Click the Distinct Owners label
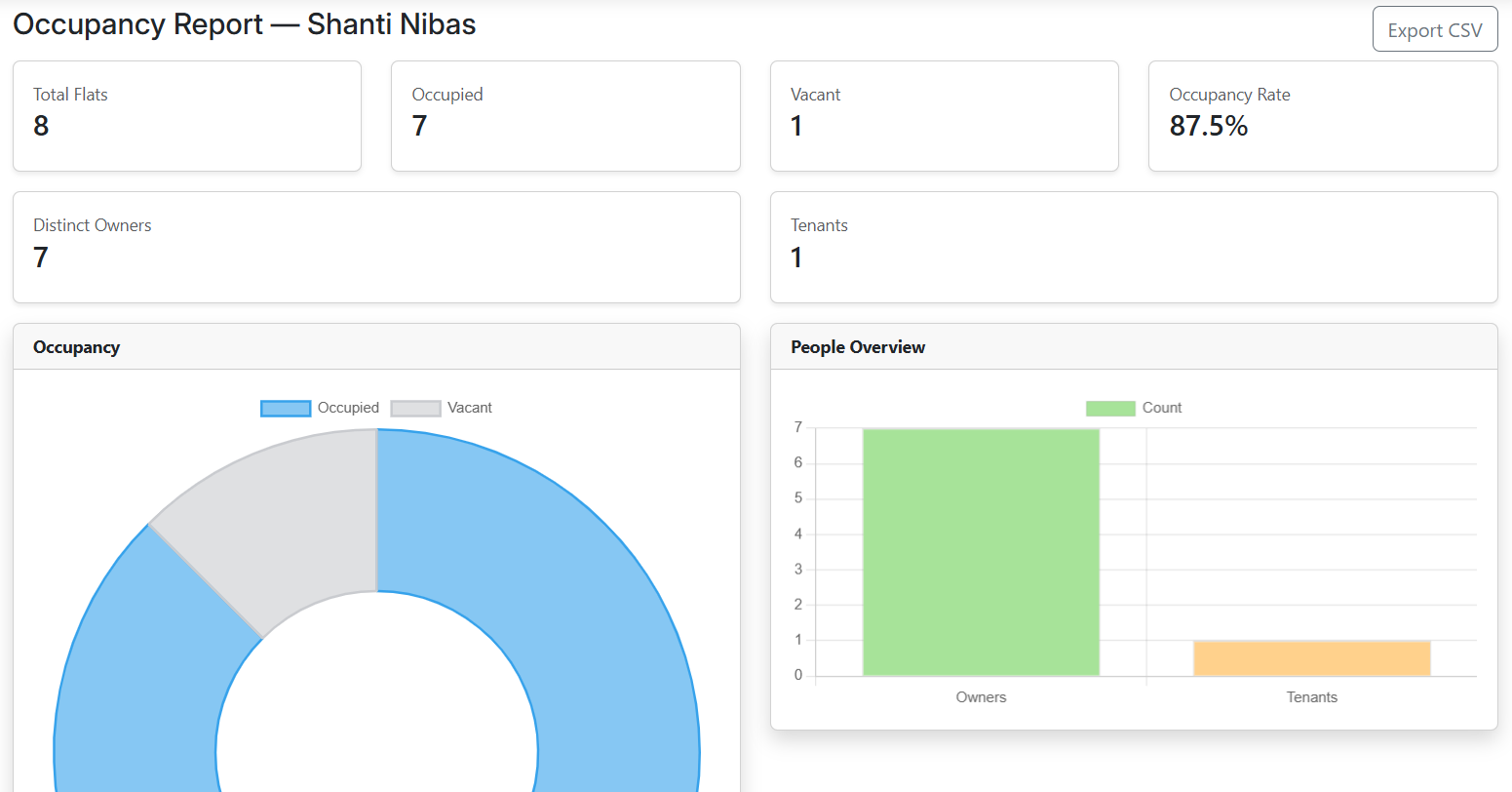 93,225
